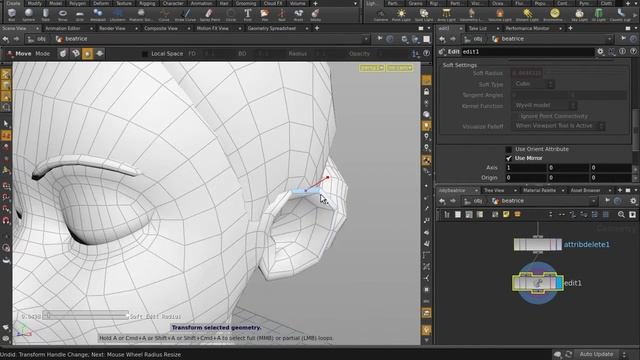Toggle sticky note icon in network toolbar

(x=506, y=215)
